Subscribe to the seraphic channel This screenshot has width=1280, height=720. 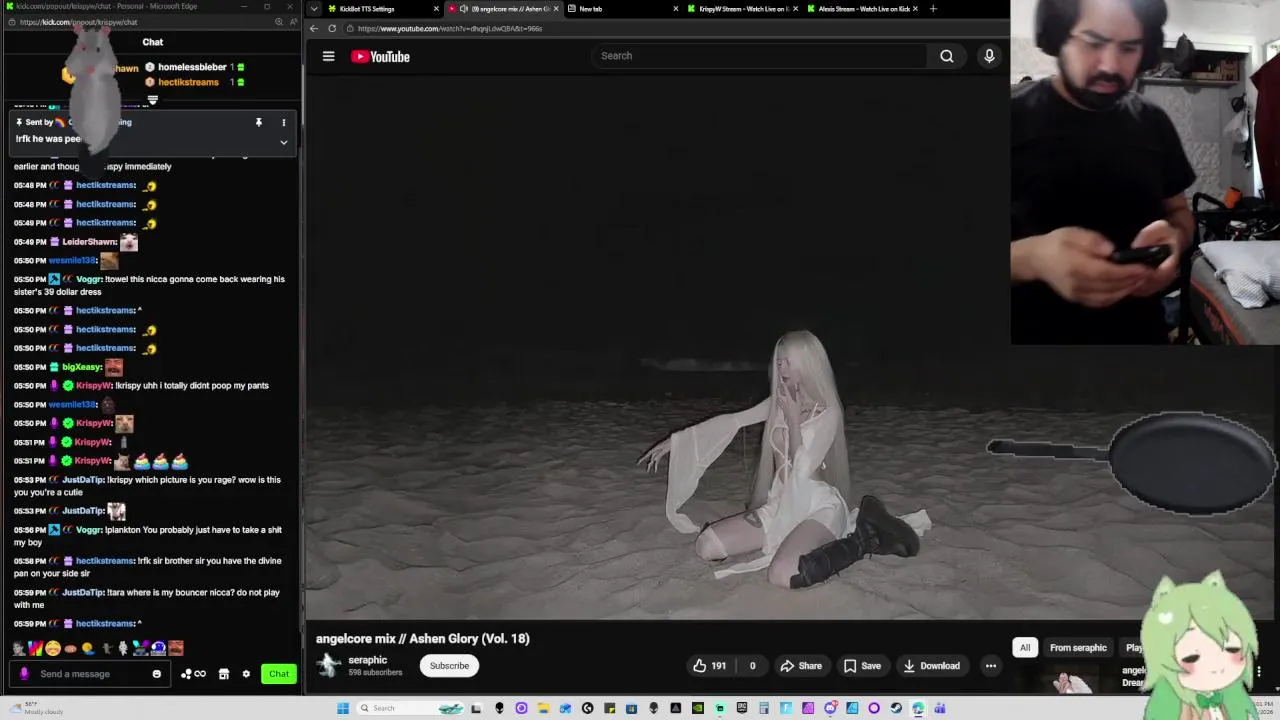click(449, 666)
